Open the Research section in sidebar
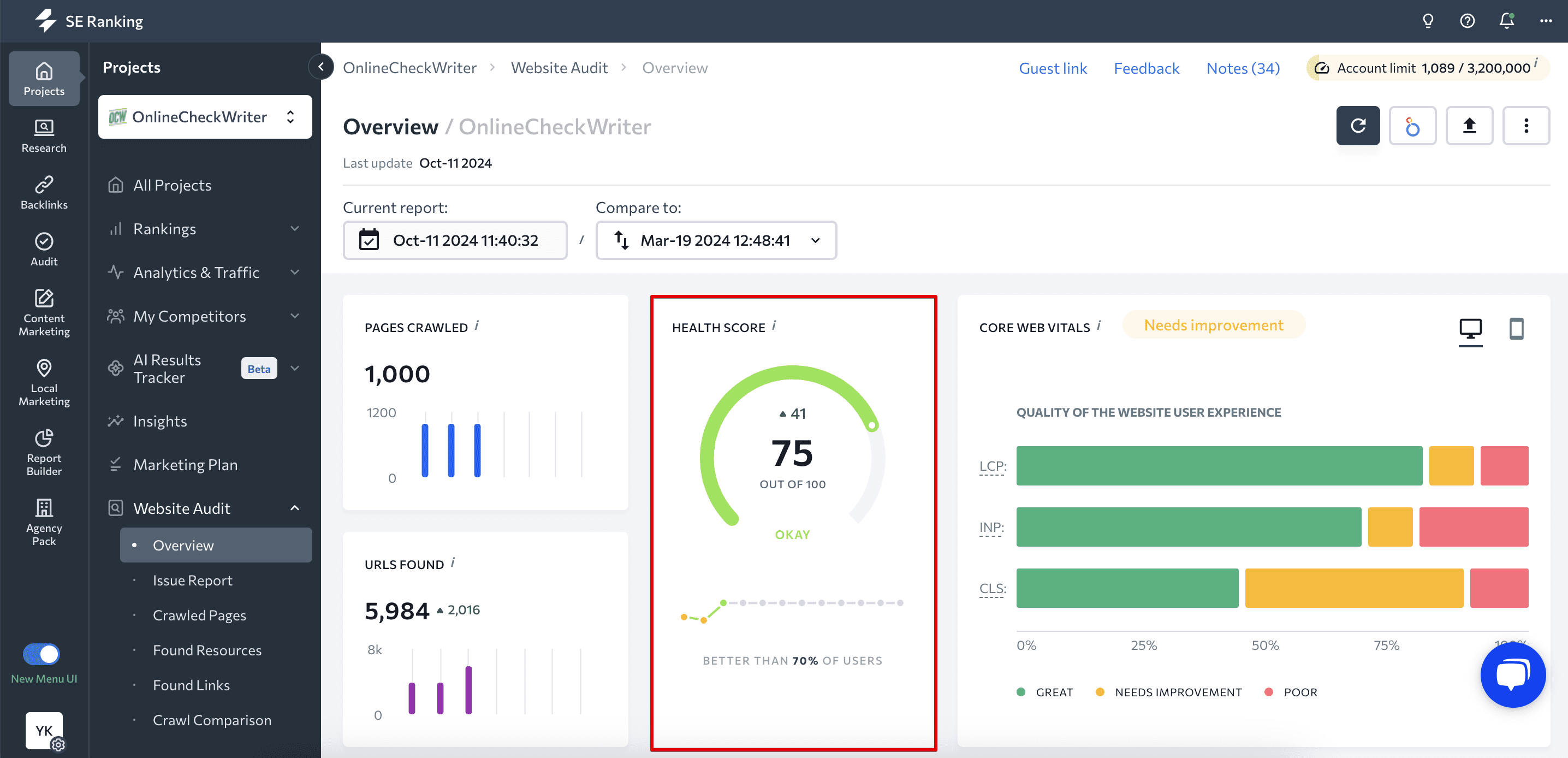1568x758 pixels. [x=43, y=135]
